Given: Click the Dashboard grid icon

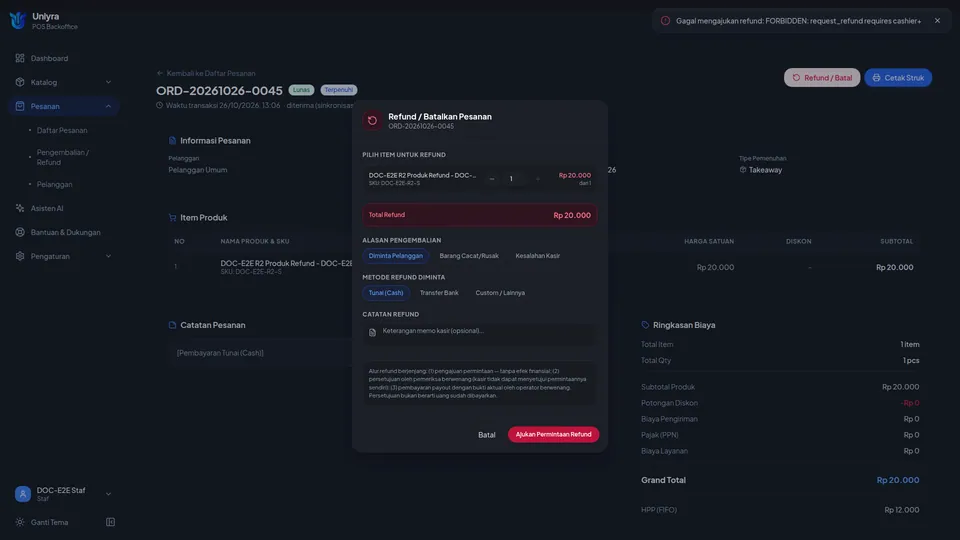Looking at the screenshot, I should (20, 58).
